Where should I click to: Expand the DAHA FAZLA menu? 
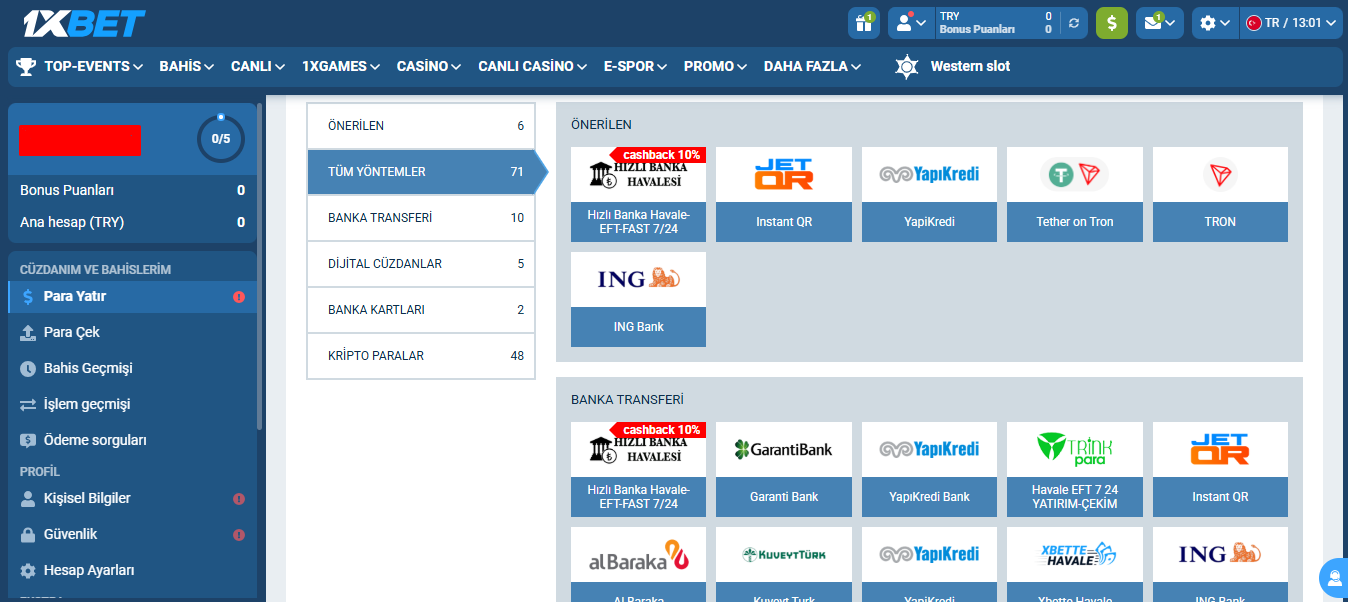tap(813, 66)
